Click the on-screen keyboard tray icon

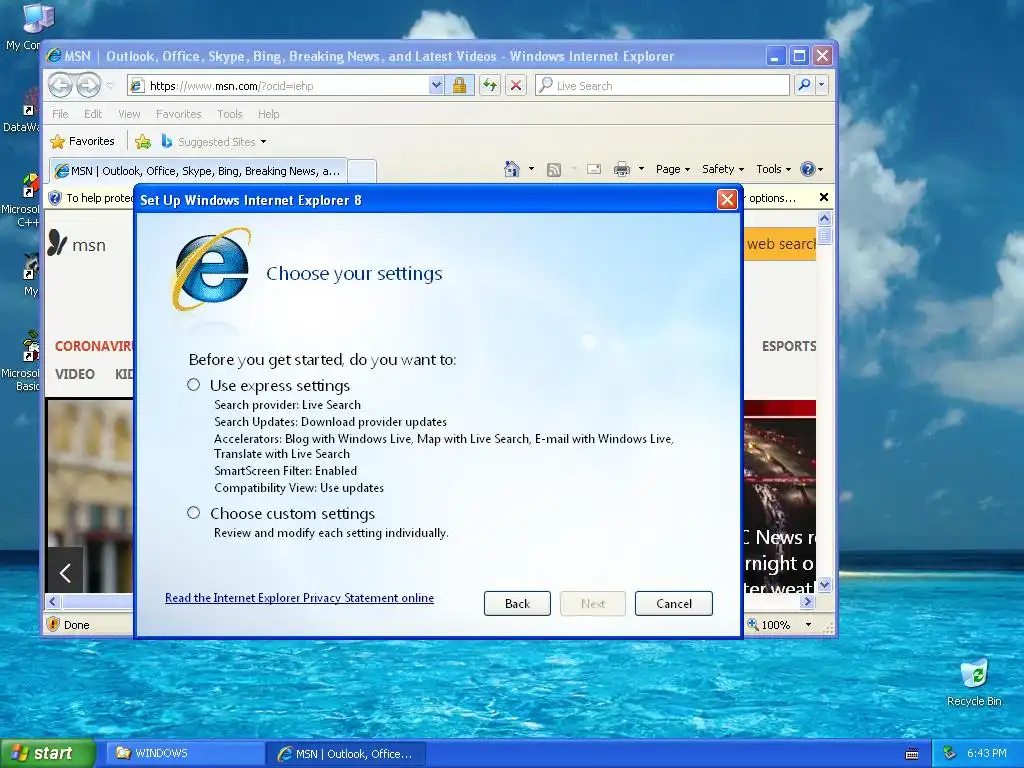click(x=912, y=754)
